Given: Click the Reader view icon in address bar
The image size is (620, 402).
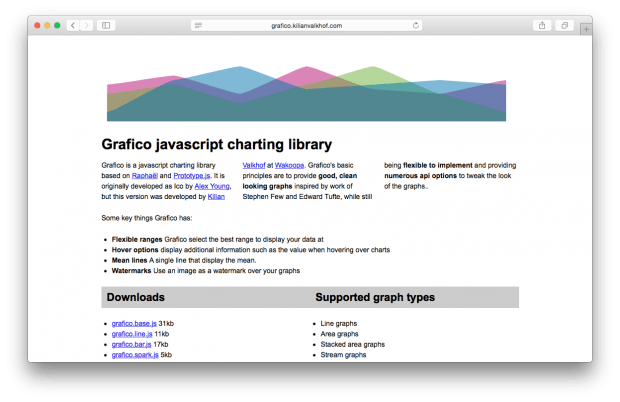Looking at the screenshot, I should pos(198,25).
